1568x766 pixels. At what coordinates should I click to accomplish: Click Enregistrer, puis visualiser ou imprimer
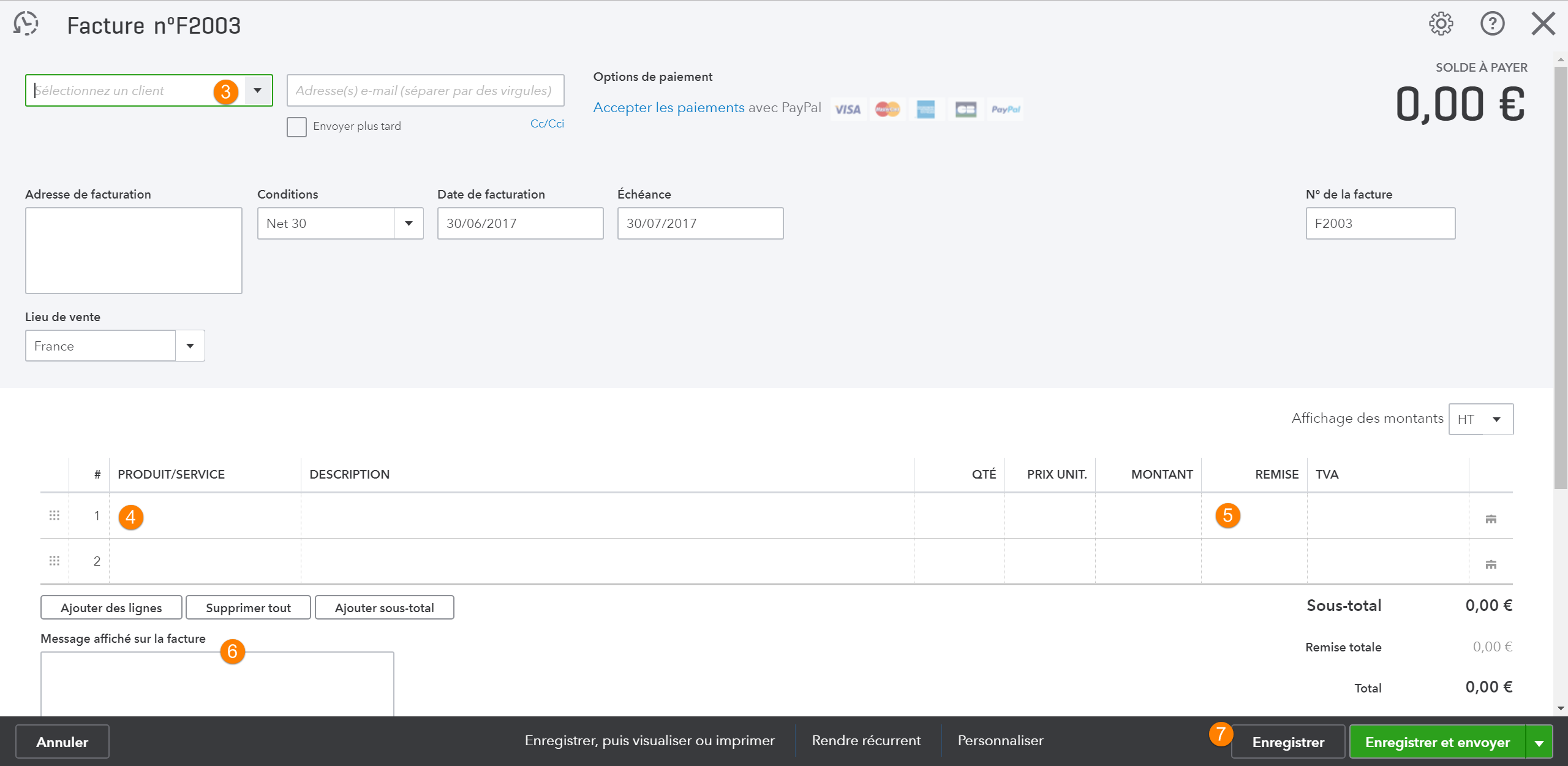coord(649,741)
